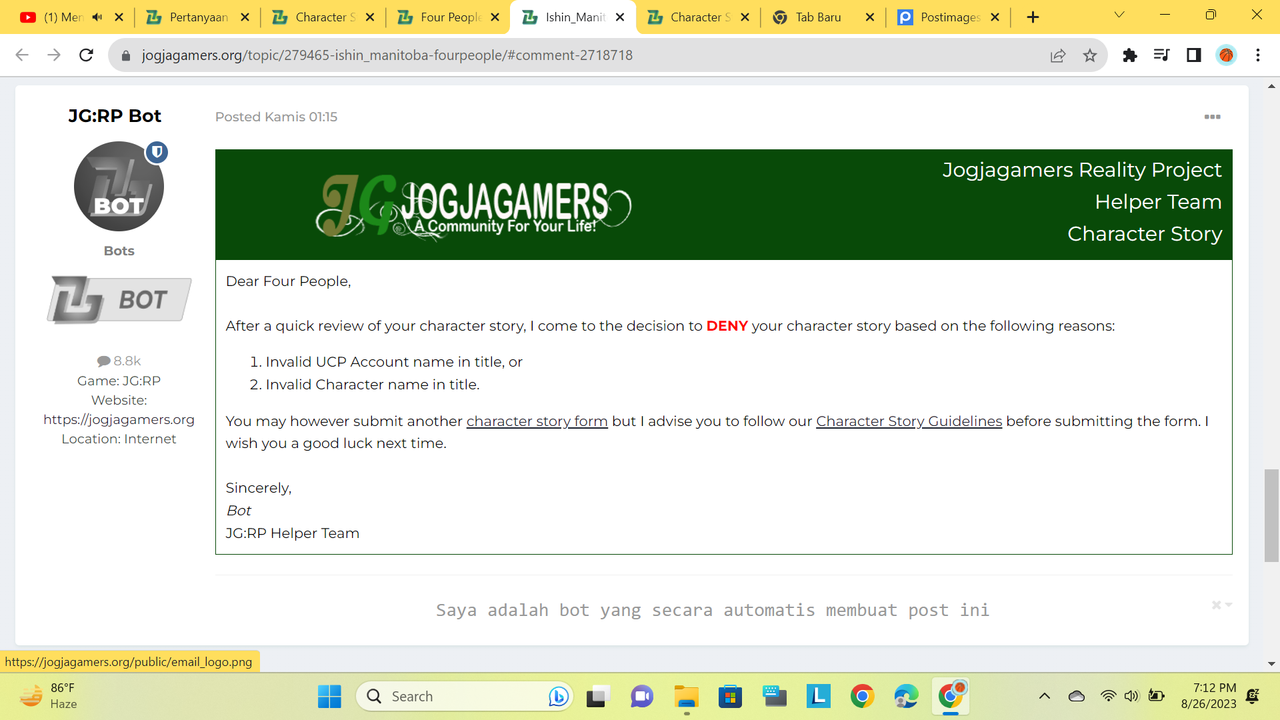Toggle Chrome side panel
Screen dimensions: 1280x720
1194,56
